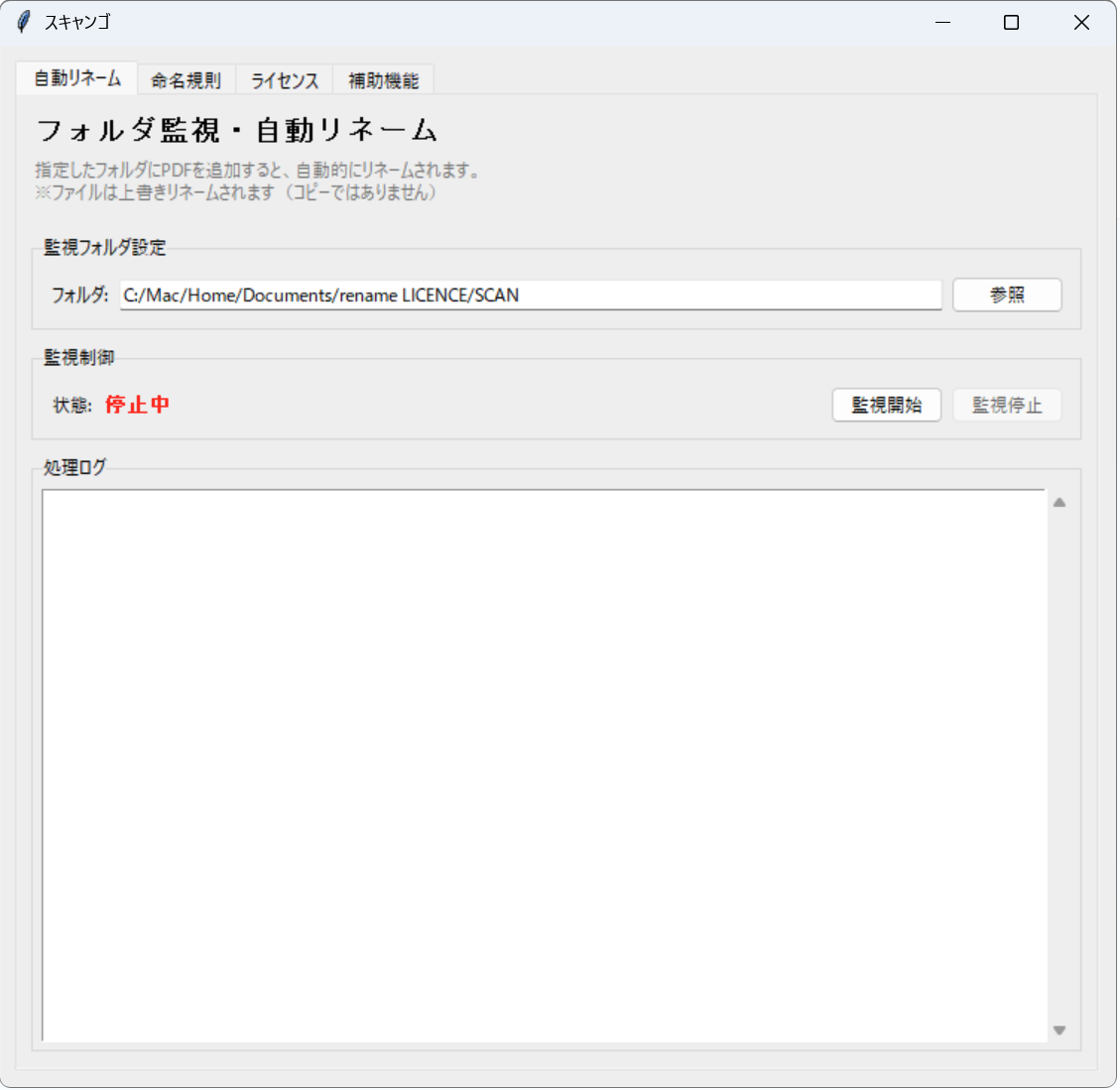
Task: Click inside the 処理ログ text area
Action: click(544, 764)
